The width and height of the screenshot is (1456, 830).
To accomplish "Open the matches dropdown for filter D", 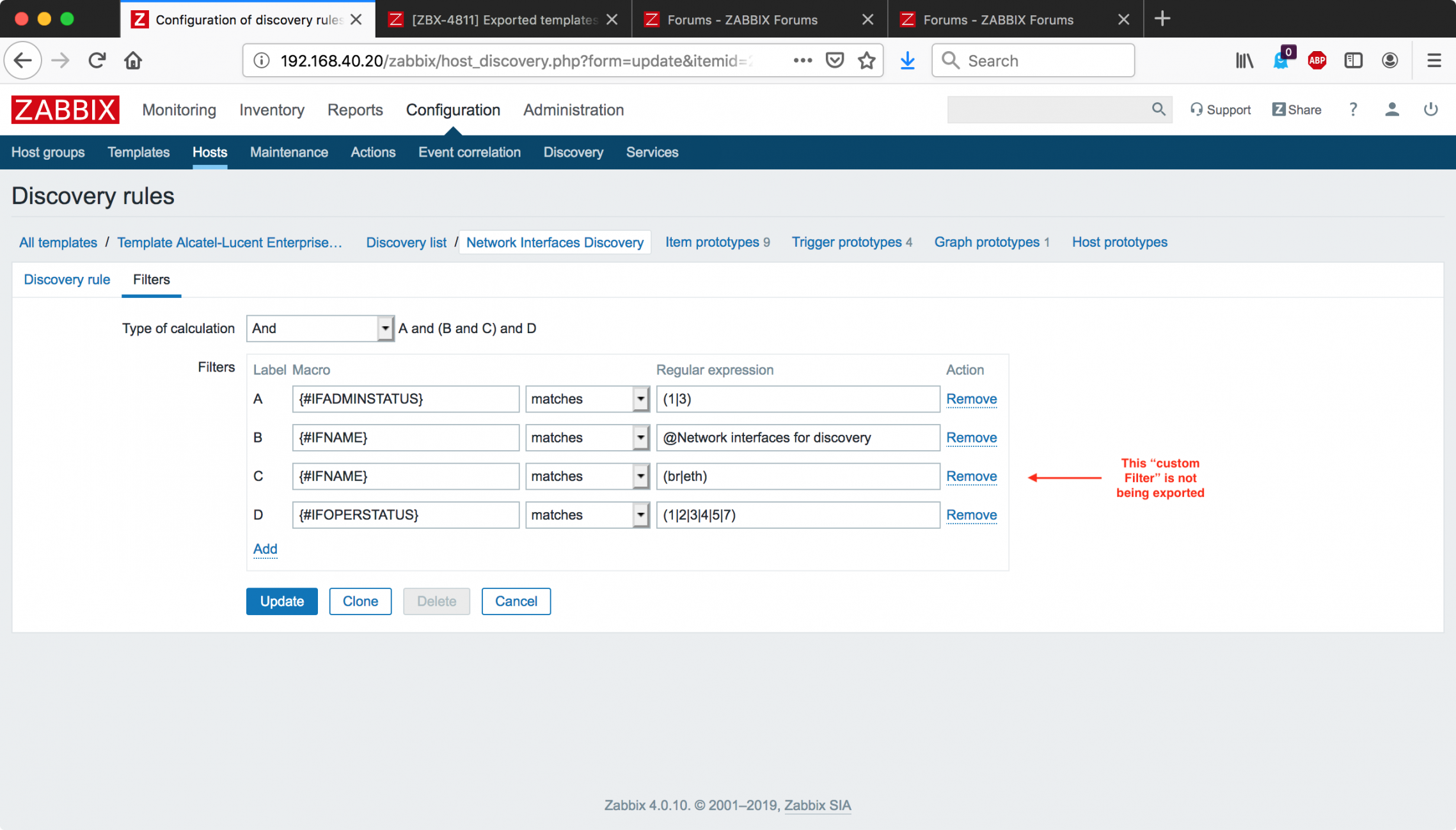I will [587, 515].
